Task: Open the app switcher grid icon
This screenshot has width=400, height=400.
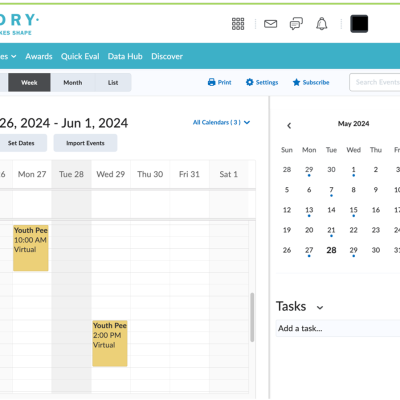Action: 238,24
